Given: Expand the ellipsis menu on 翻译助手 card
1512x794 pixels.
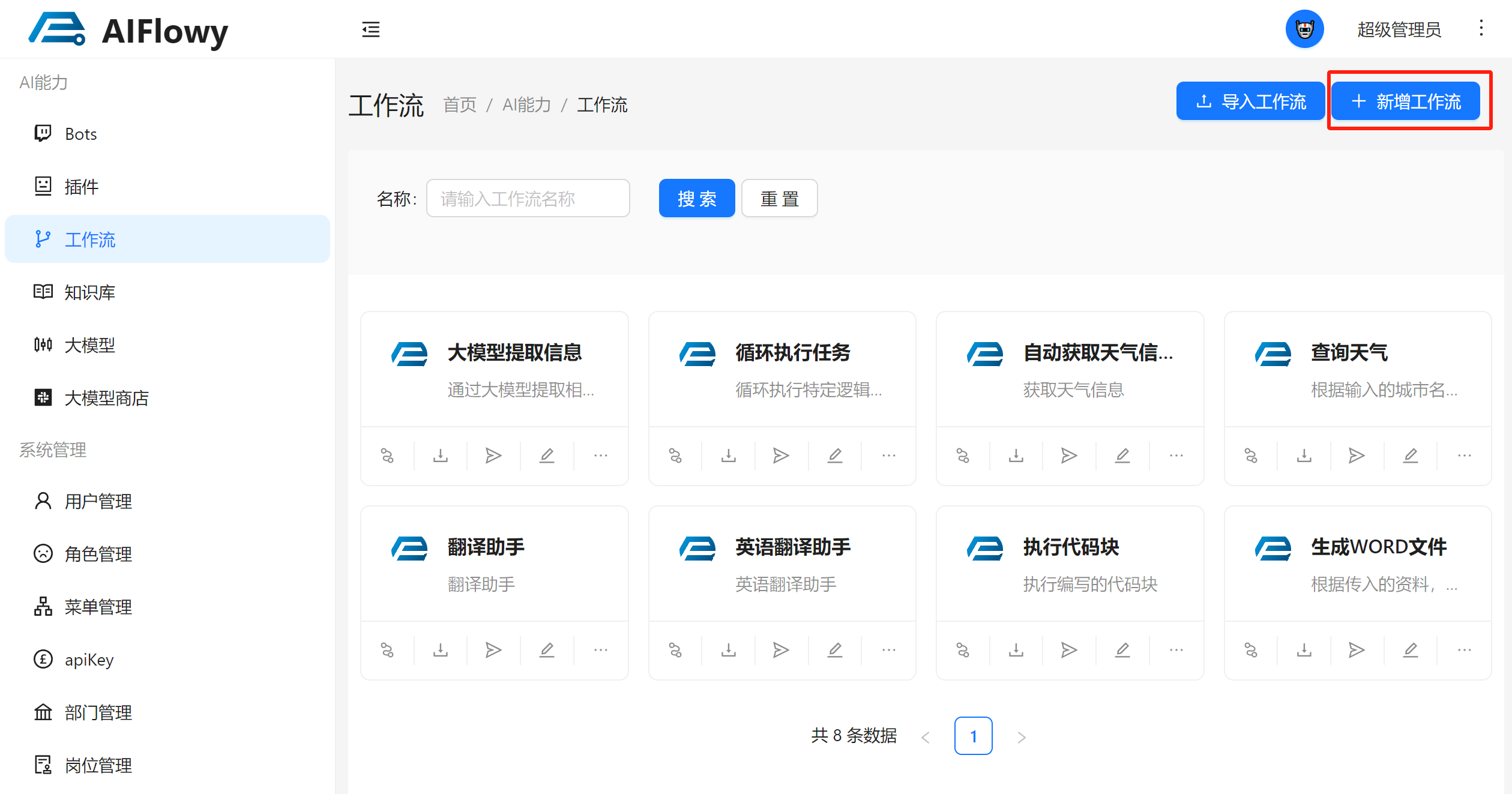Looking at the screenshot, I should tap(600, 650).
